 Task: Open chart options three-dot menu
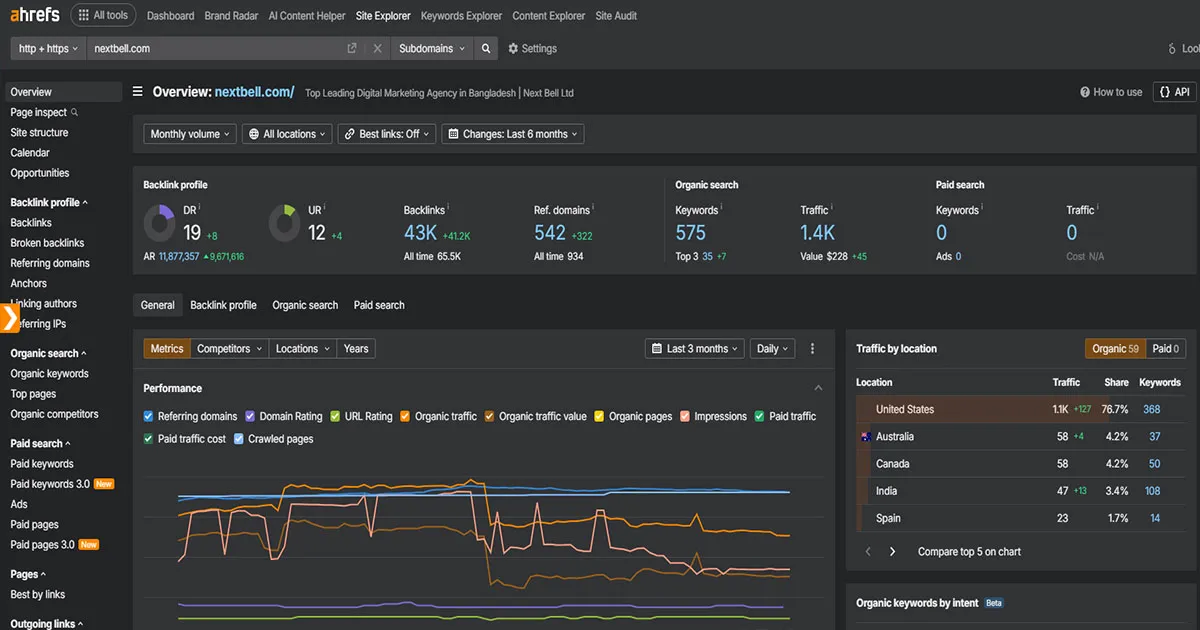(x=812, y=349)
